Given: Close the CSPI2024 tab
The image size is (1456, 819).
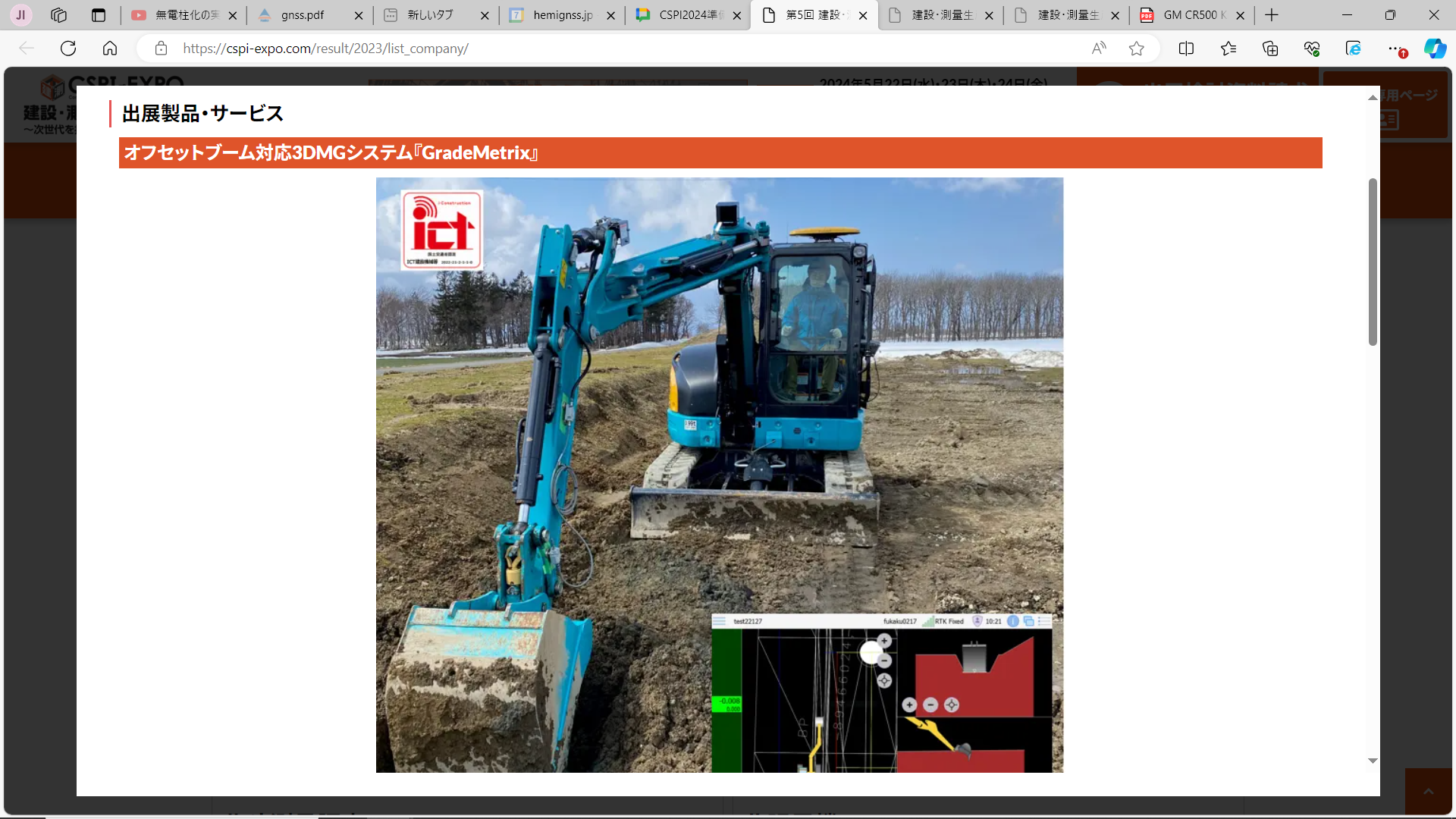Looking at the screenshot, I should point(737,15).
